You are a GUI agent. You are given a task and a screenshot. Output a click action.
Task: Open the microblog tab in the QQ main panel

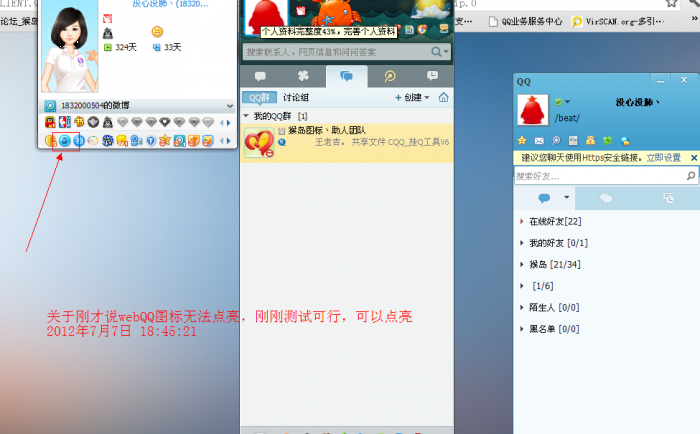(390, 76)
